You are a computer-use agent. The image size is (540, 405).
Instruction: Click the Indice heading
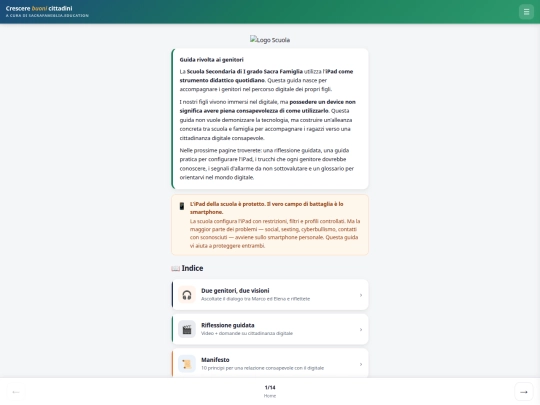(192, 268)
